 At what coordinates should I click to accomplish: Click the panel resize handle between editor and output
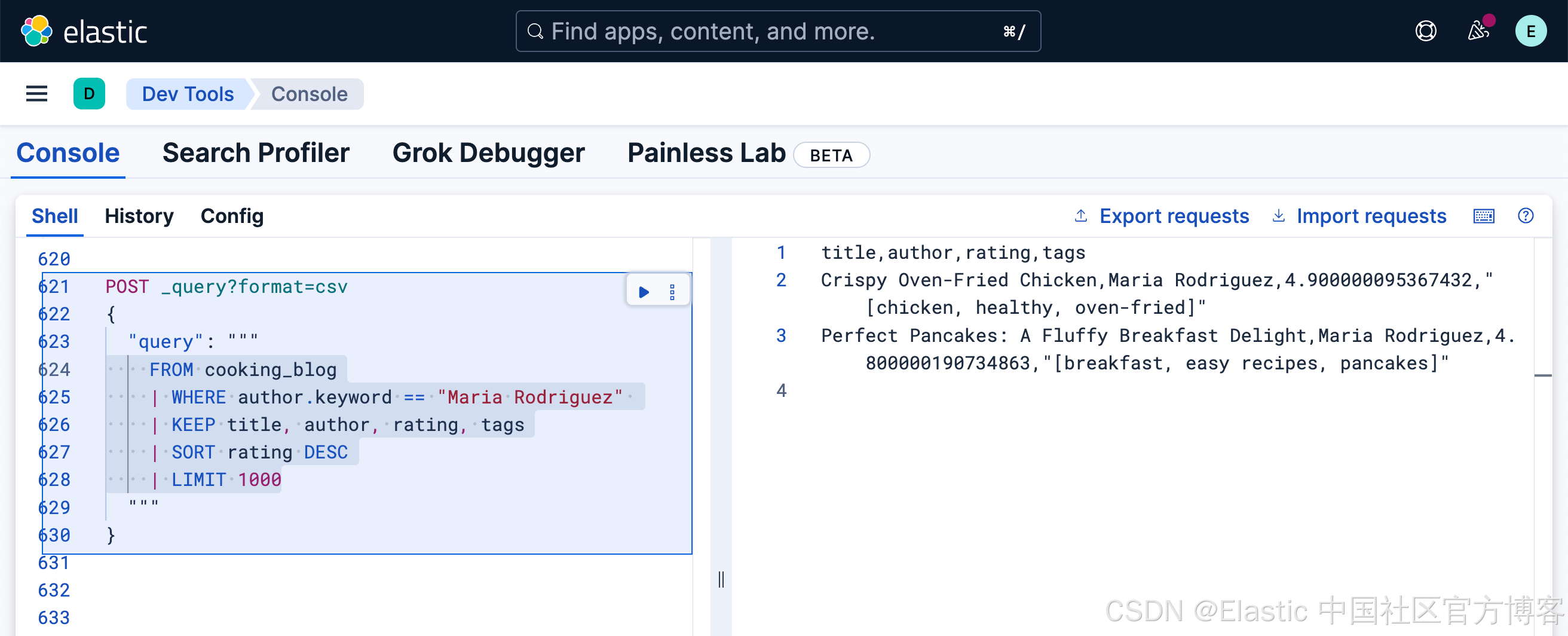click(x=721, y=579)
